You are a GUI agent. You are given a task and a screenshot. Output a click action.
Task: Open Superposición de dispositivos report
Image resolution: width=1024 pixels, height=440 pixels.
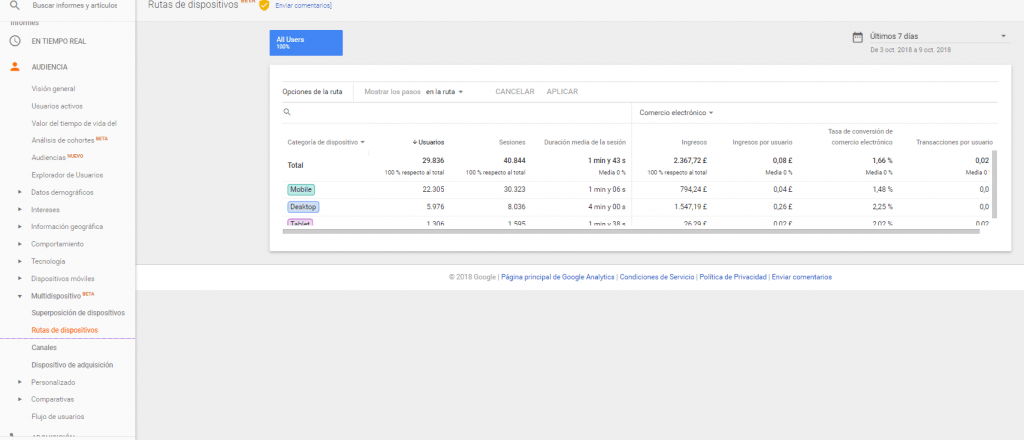coord(78,313)
